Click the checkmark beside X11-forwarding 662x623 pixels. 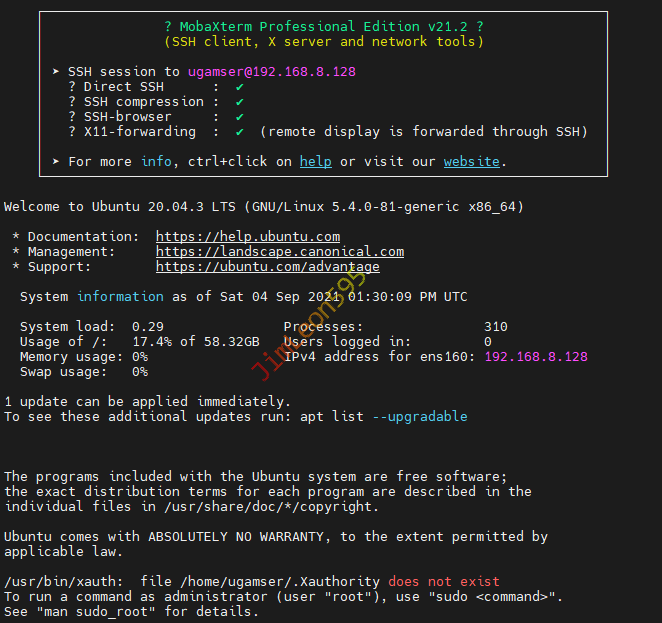coord(240,132)
